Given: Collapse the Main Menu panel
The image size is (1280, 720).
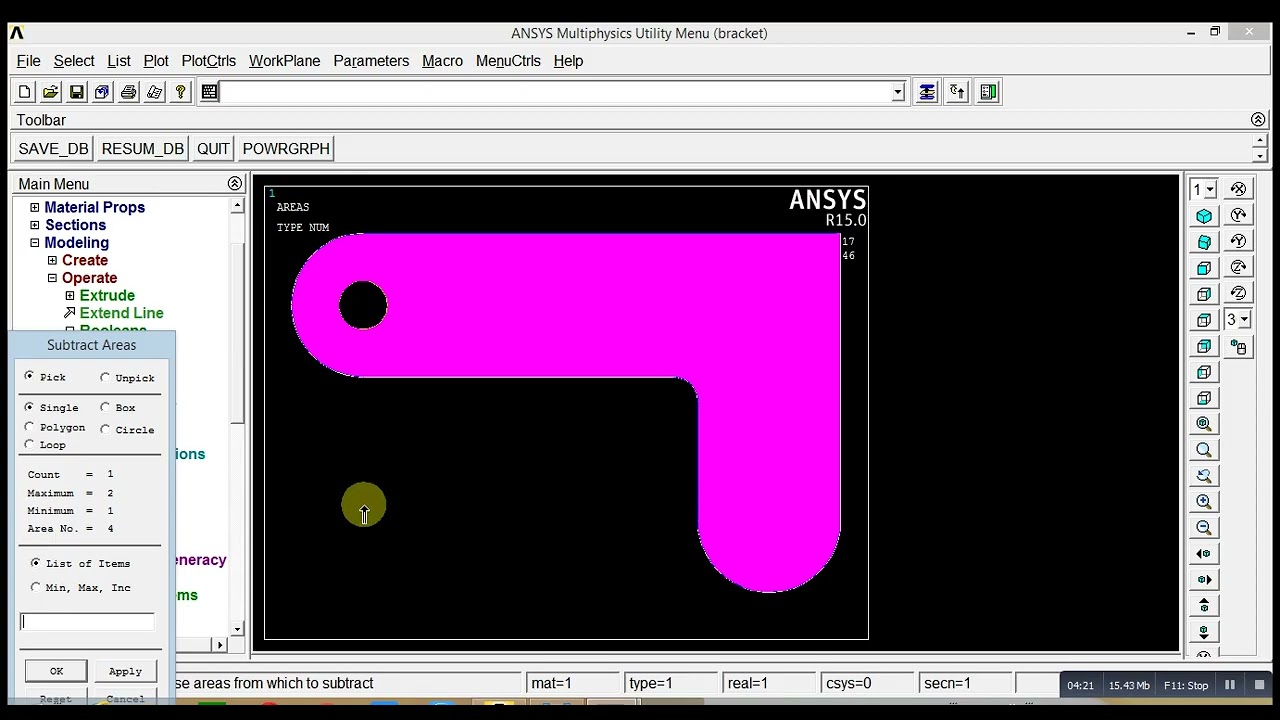Looking at the screenshot, I should click(235, 184).
